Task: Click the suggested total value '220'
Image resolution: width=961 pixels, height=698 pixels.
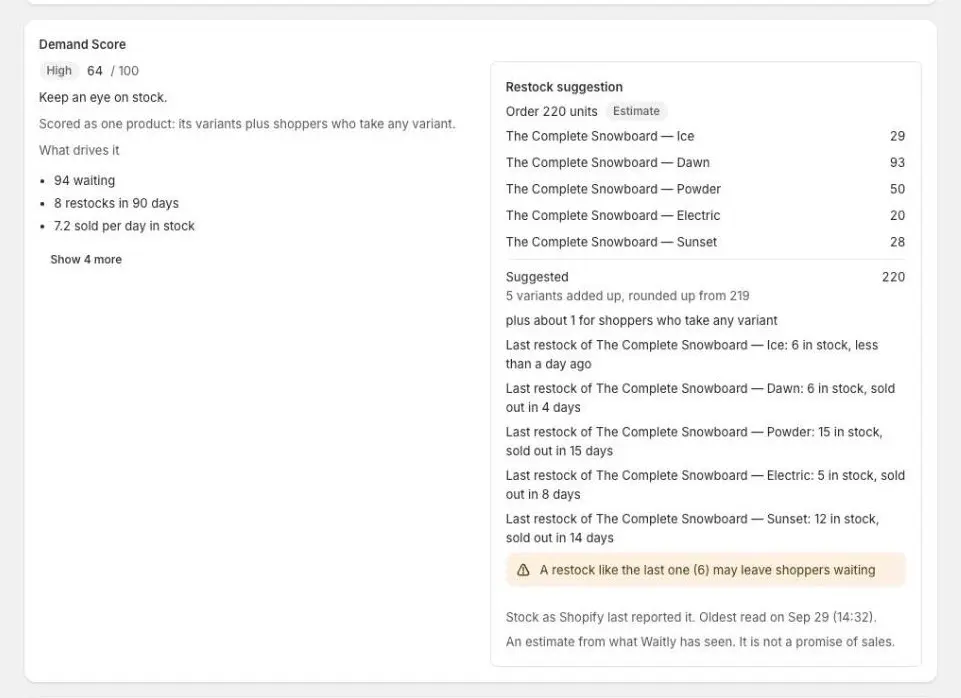Action: pyautogui.click(x=894, y=277)
